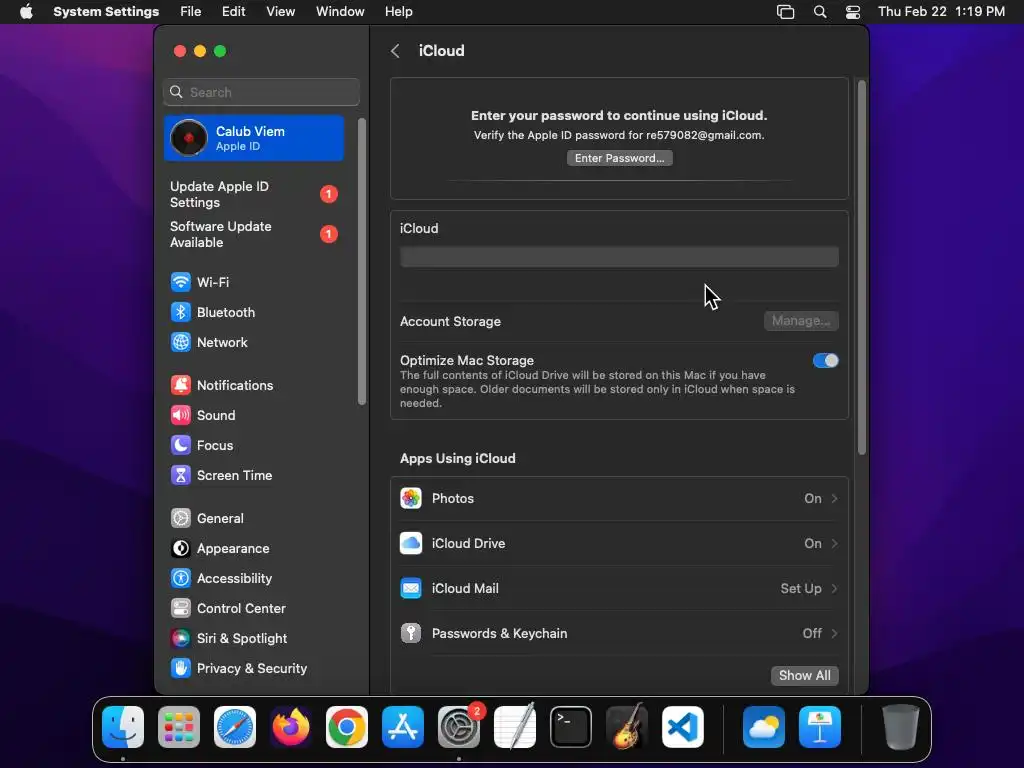Open Safari in the Dock
The image size is (1024, 768).
pos(235,727)
